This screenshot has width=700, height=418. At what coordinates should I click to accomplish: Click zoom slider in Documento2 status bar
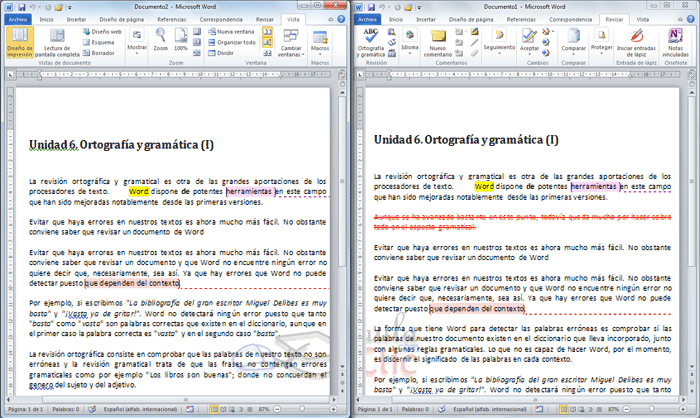click(302, 409)
